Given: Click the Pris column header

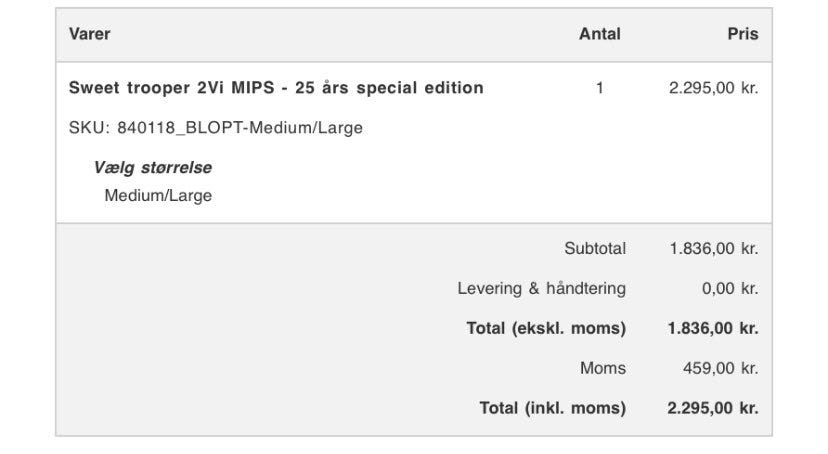Looking at the screenshot, I should (742, 34).
